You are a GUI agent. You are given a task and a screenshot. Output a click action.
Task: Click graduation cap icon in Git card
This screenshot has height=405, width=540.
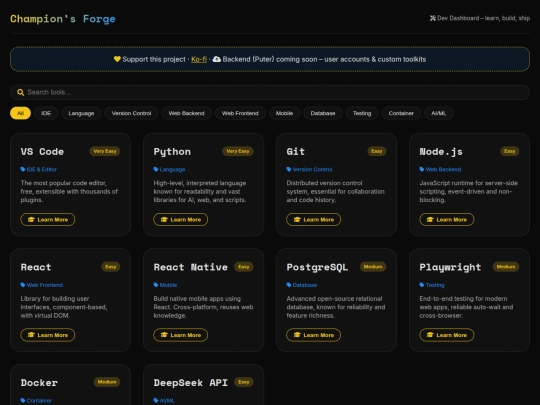[x=297, y=219]
